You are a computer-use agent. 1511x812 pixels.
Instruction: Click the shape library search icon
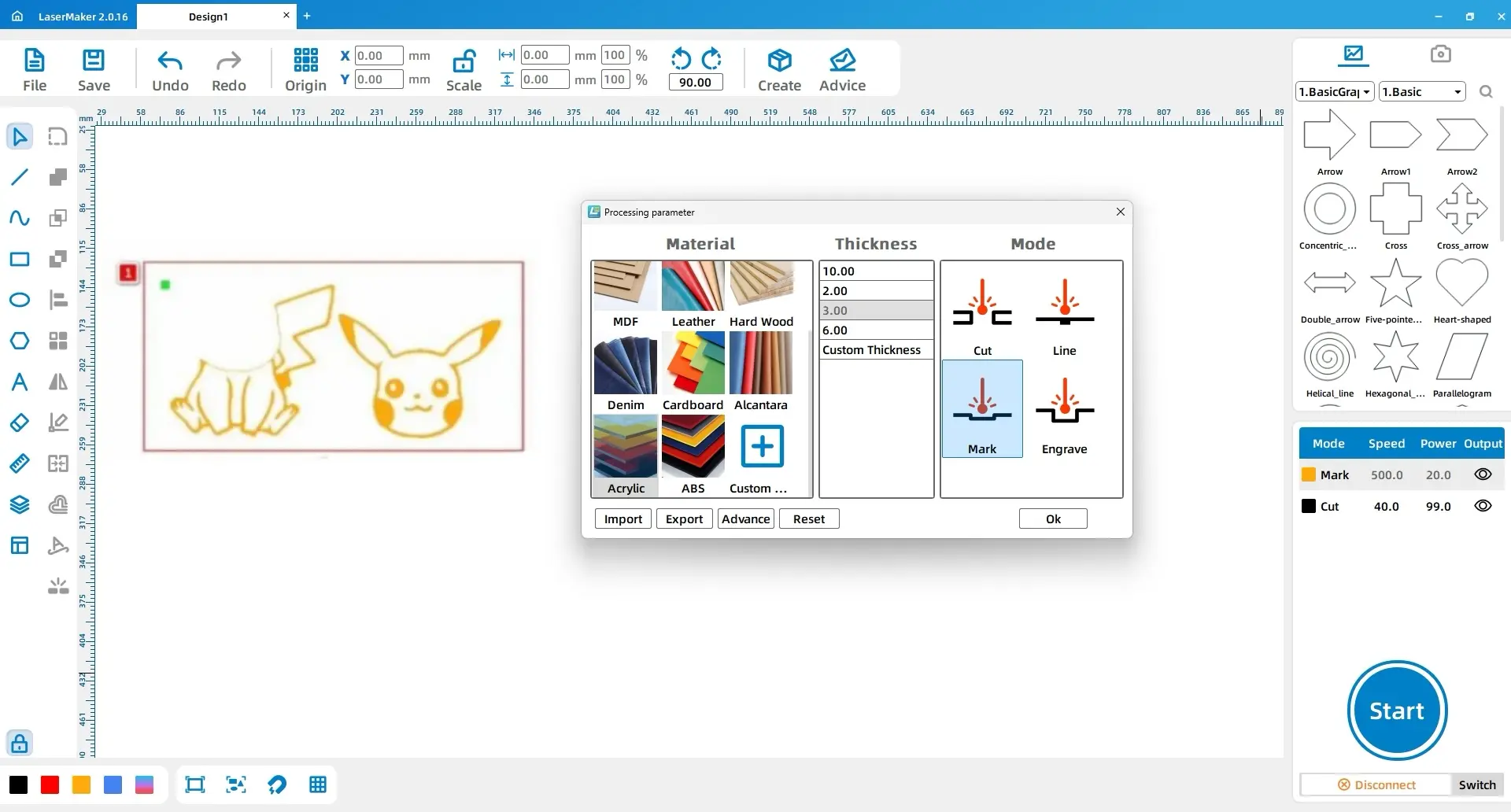(x=1486, y=92)
